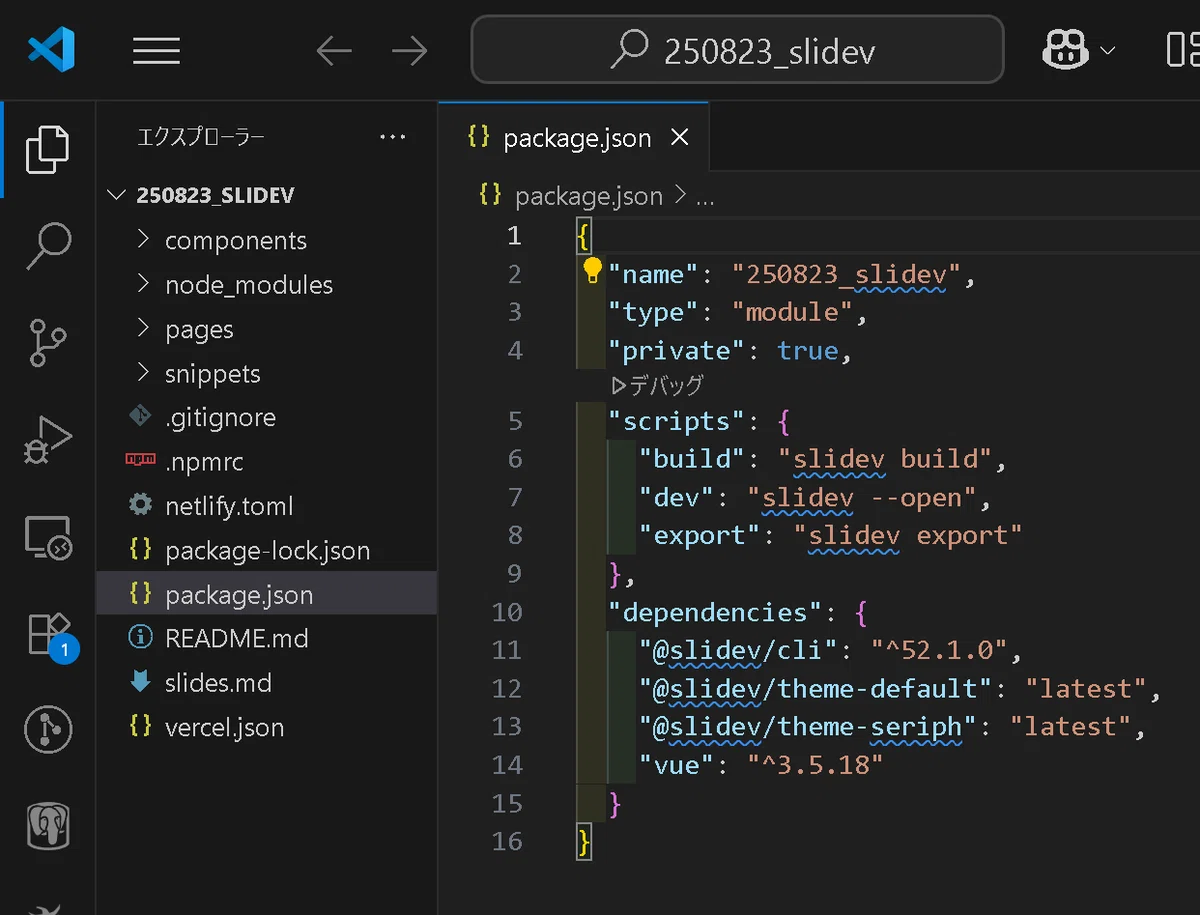The width and height of the screenshot is (1200, 915).
Task: Open the README.md file
Action: pyautogui.click(x=266, y=638)
